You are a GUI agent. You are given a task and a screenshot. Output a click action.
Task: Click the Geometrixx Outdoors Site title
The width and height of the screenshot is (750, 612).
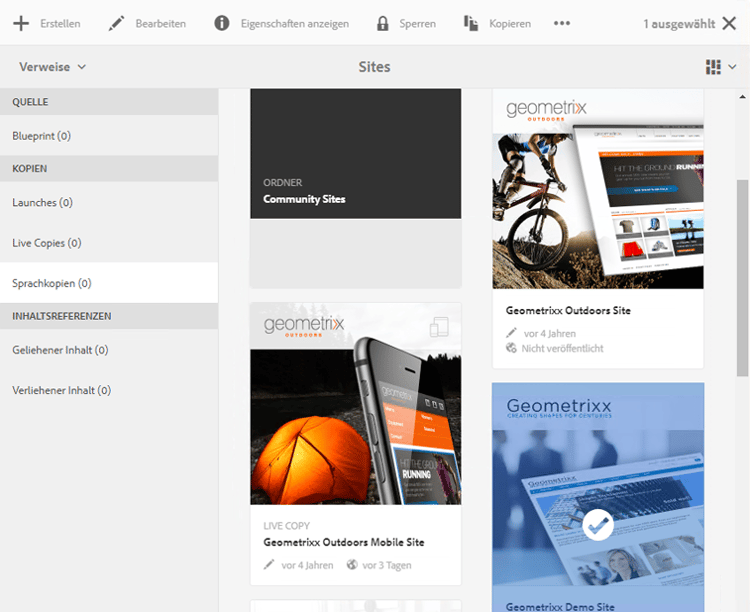pyautogui.click(x=568, y=311)
